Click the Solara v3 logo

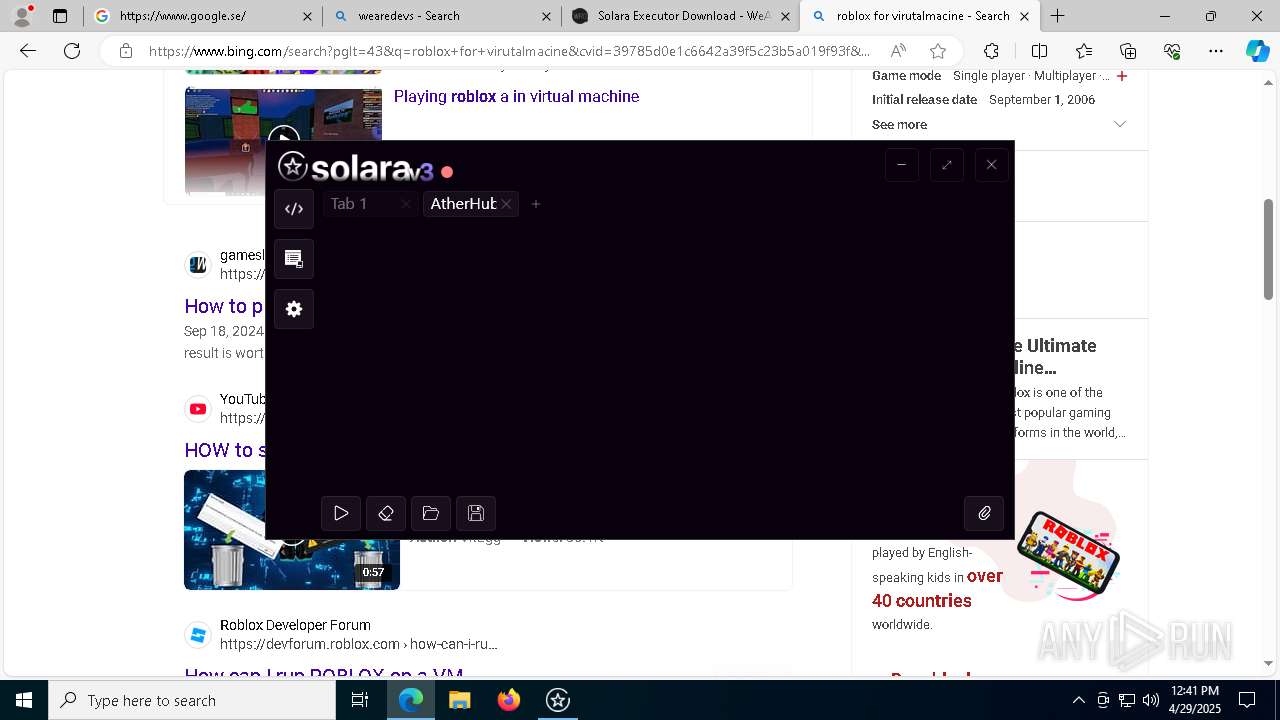(x=355, y=167)
